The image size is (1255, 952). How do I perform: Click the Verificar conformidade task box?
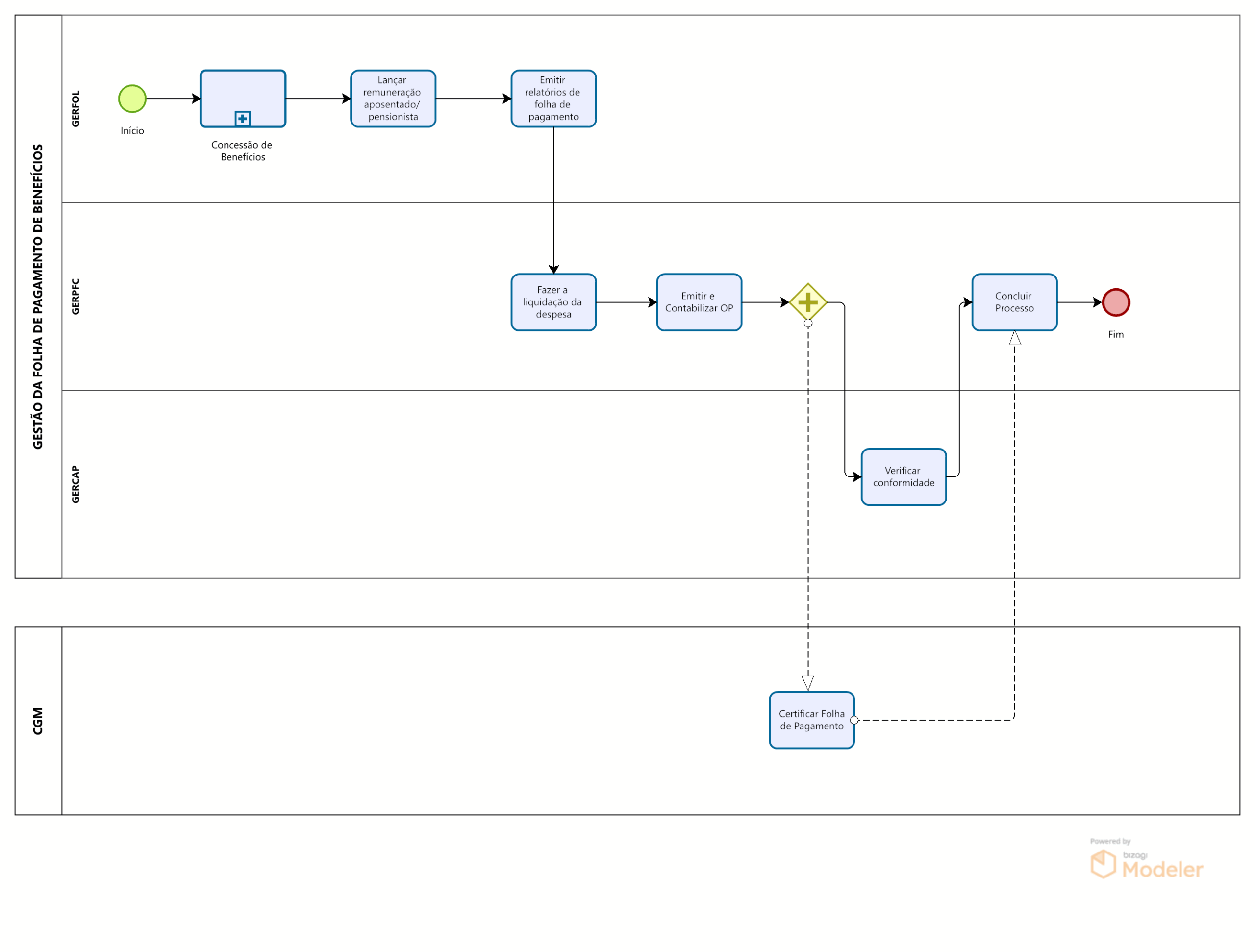point(903,476)
